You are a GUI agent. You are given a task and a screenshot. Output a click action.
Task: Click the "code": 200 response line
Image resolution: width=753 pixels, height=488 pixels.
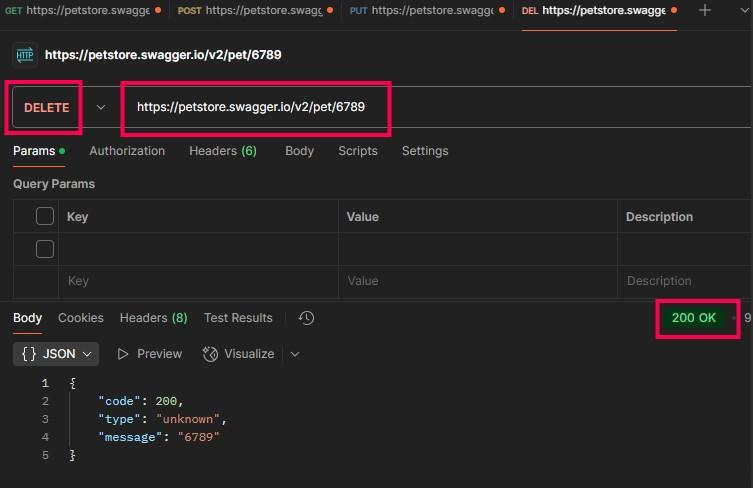[x=141, y=401]
